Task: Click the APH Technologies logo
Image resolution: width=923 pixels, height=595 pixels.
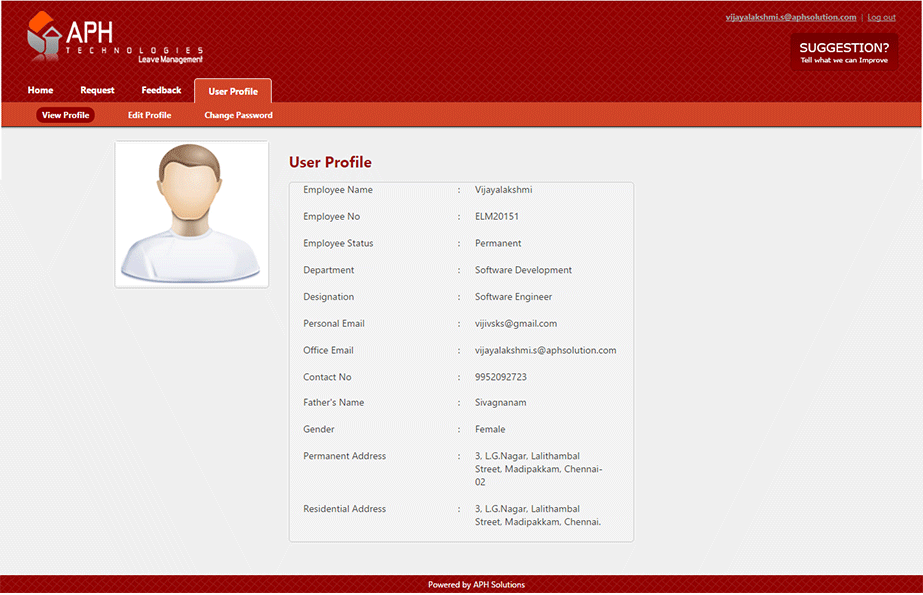Action: point(113,39)
